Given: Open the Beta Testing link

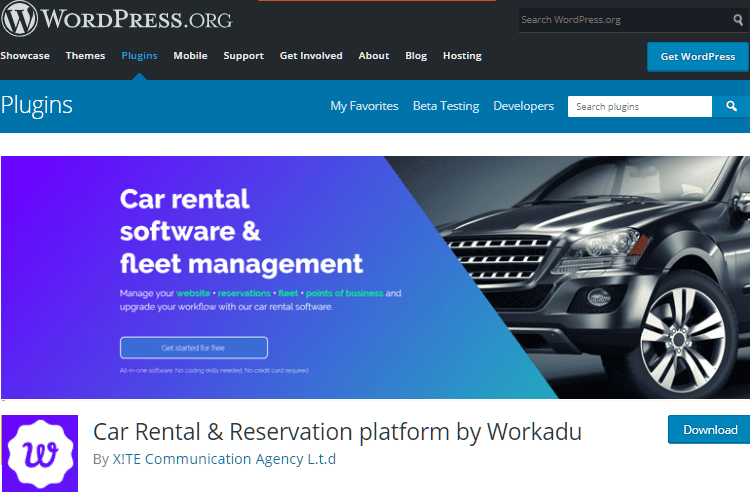Looking at the screenshot, I should point(446,106).
